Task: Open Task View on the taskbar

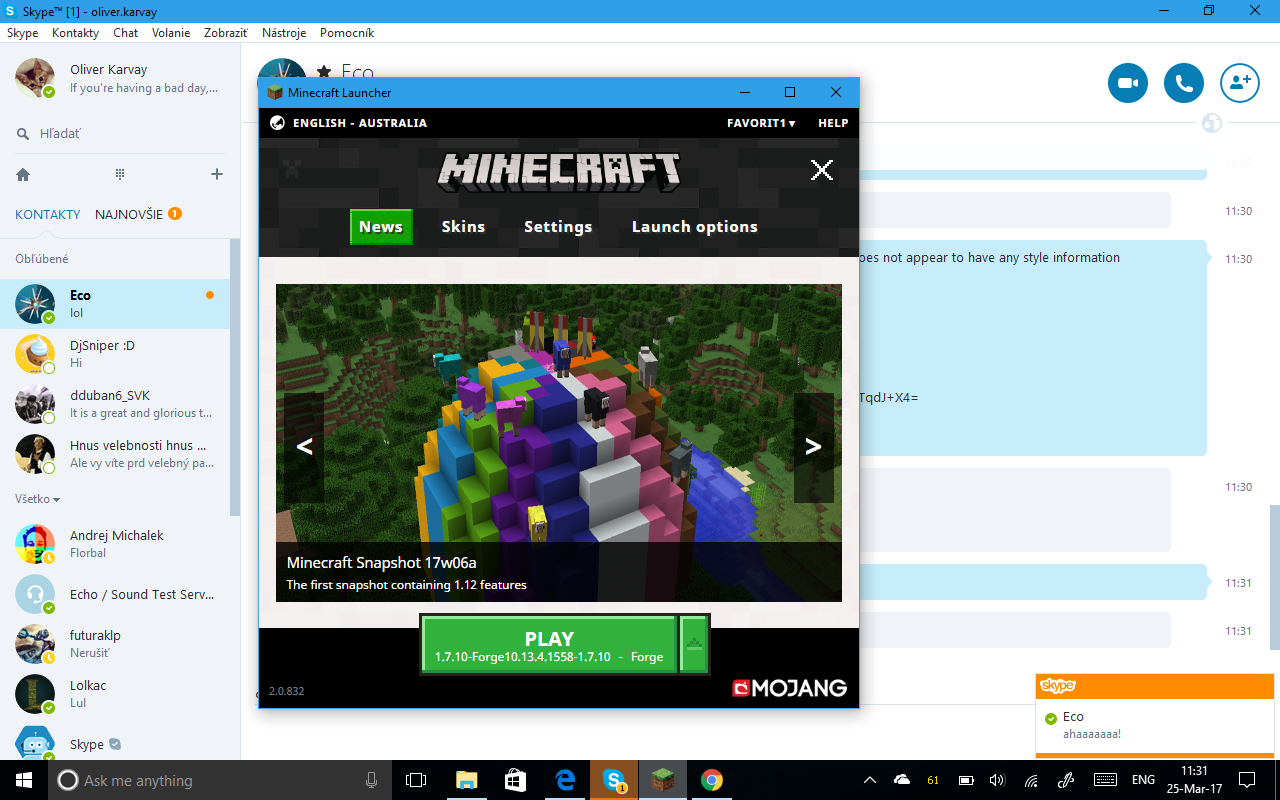Action: (x=416, y=780)
